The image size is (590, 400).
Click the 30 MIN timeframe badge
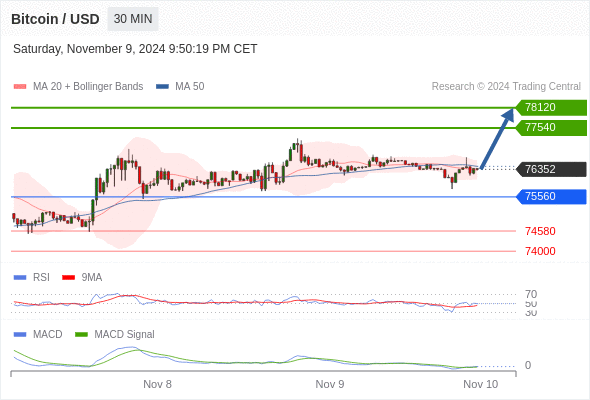pyautogui.click(x=133, y=19)
